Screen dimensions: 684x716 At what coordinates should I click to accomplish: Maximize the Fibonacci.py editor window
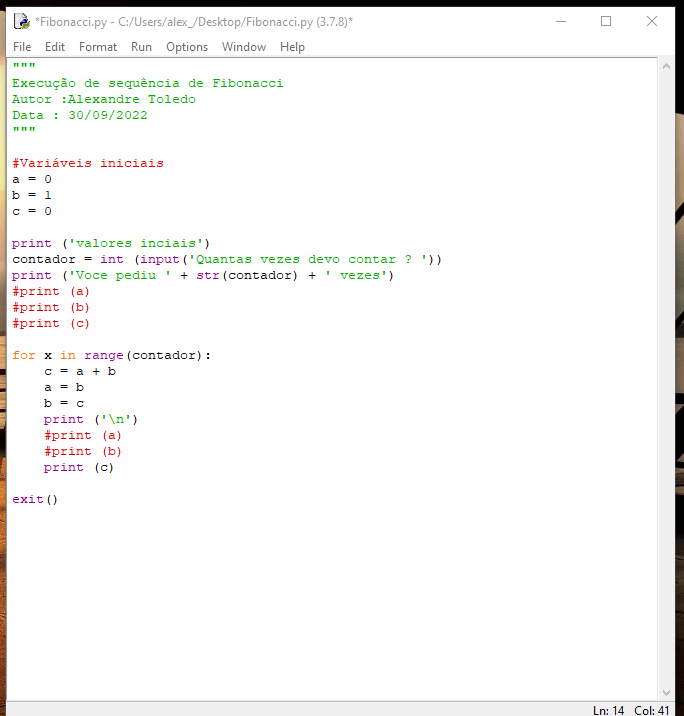click(605, 21)
